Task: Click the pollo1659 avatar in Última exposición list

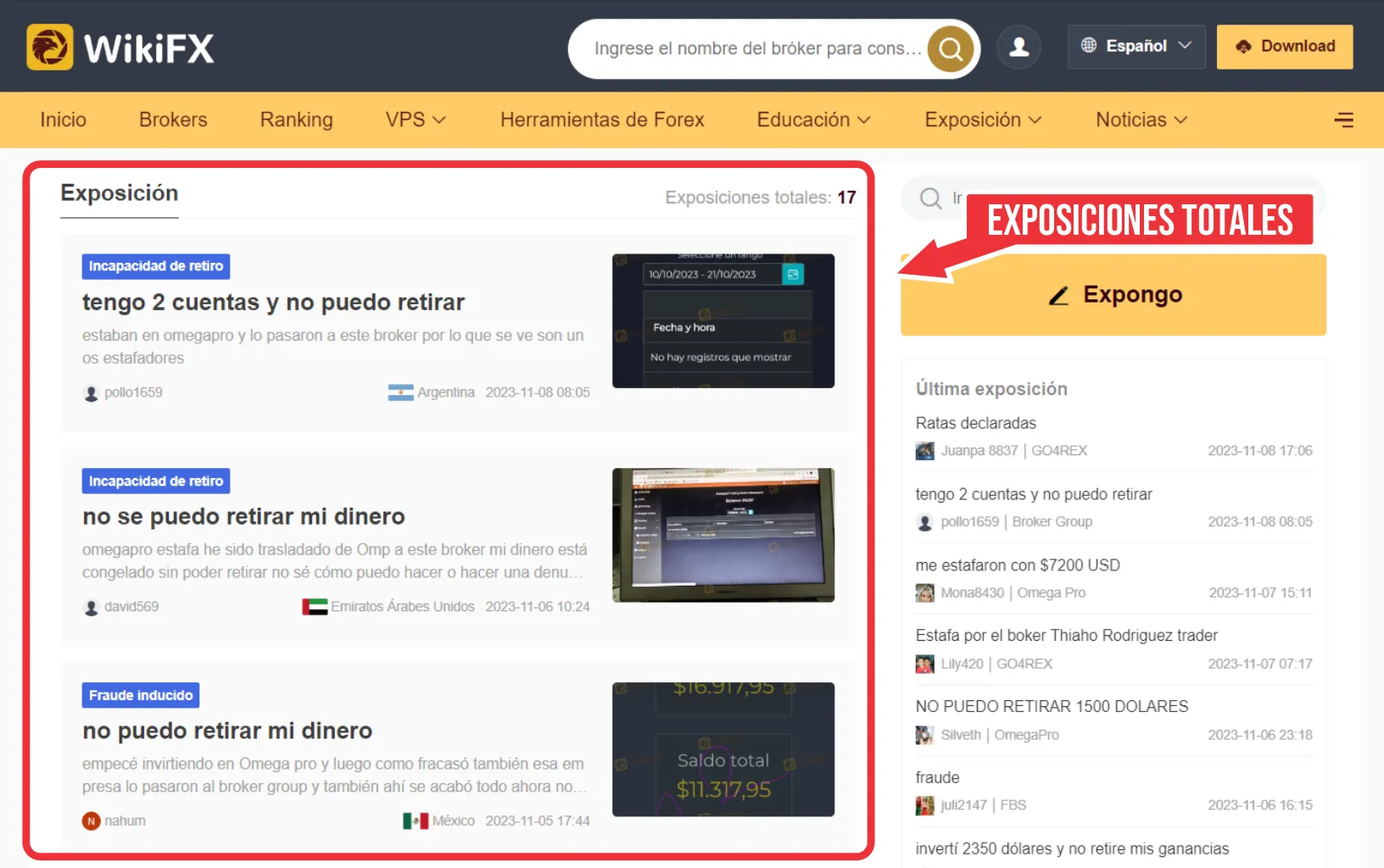Action: (924, 522)
